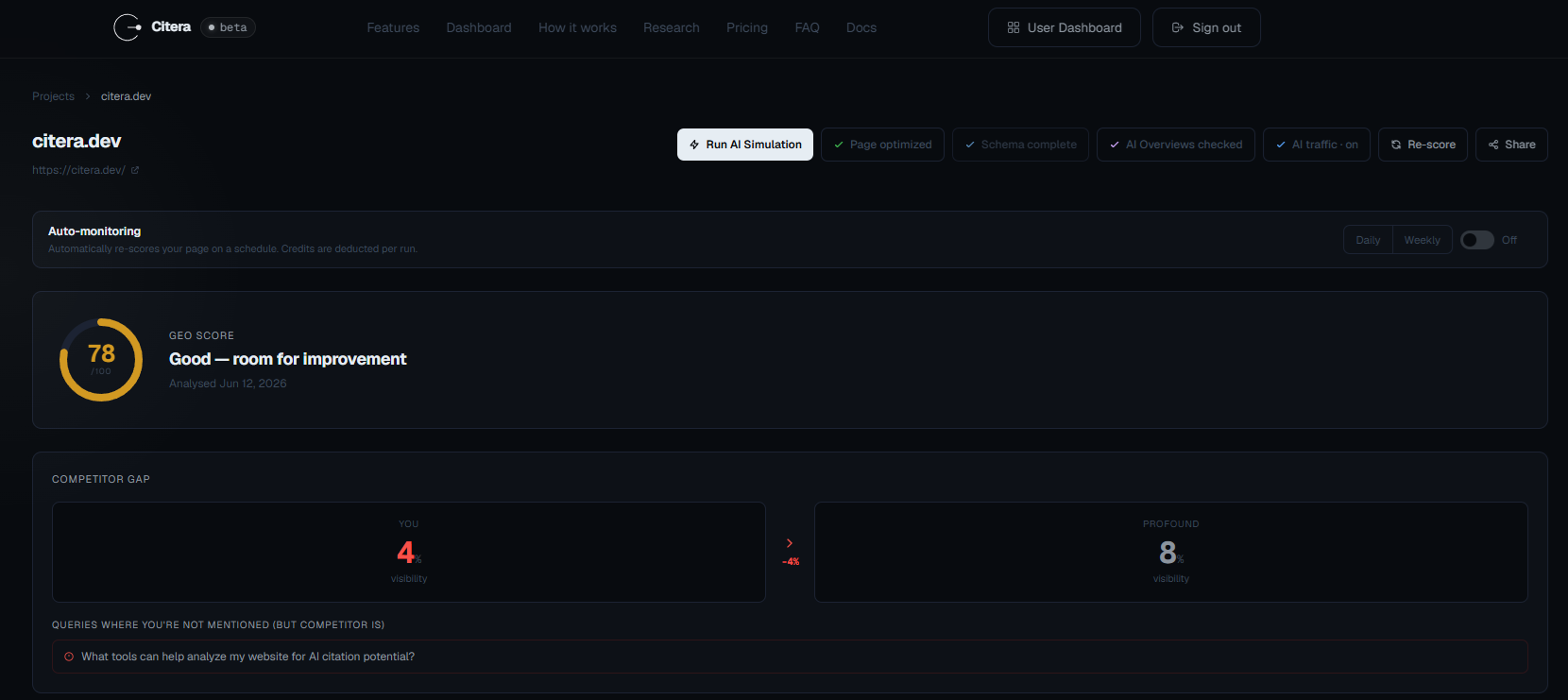Open How it works page

[577, 27]
